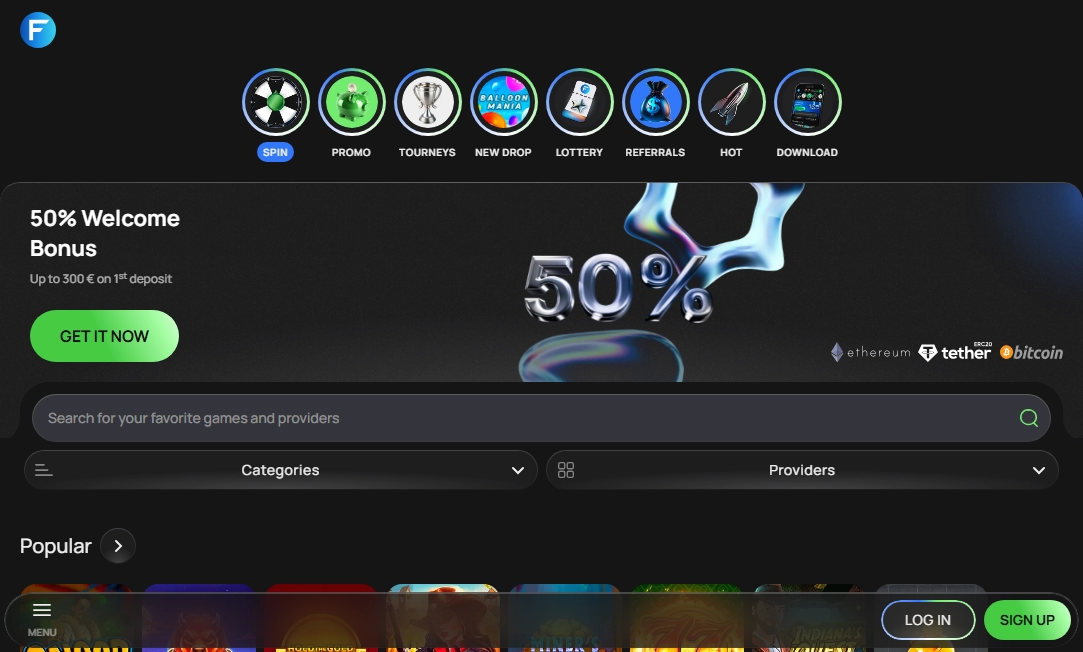The image size is (1083, 652).
Task: Expand the Categories dropdown
Action: click(x=280, y=470)
